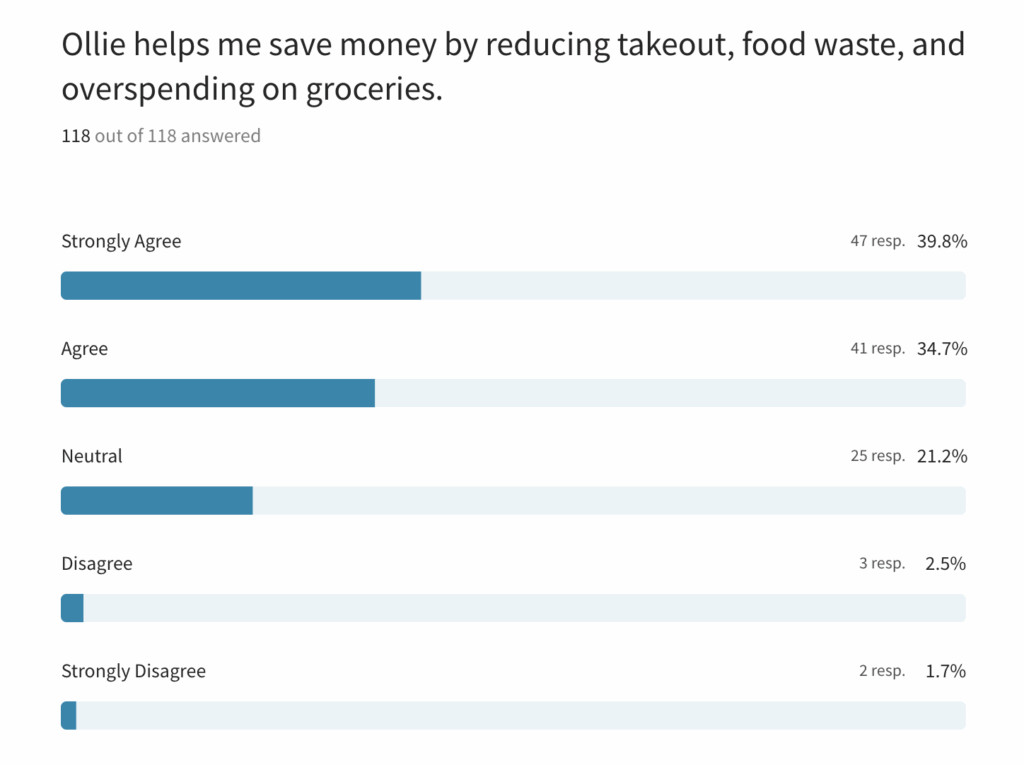This screenshot has height=765, width=1024.
Task: Click the 21.2% percentage value
Action: [x=941, y=456]
